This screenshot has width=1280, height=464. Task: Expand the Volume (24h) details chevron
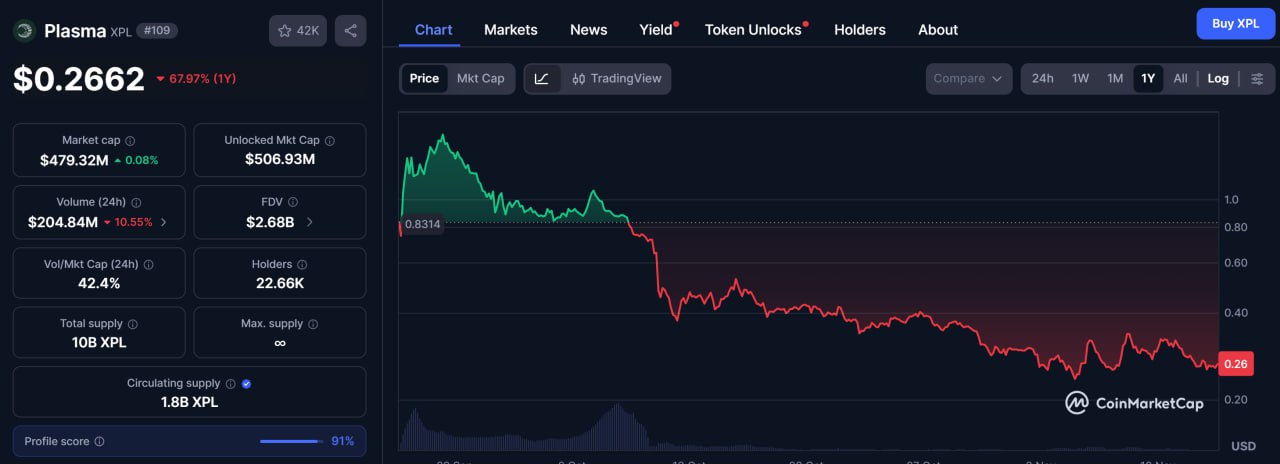coord(164,222)
